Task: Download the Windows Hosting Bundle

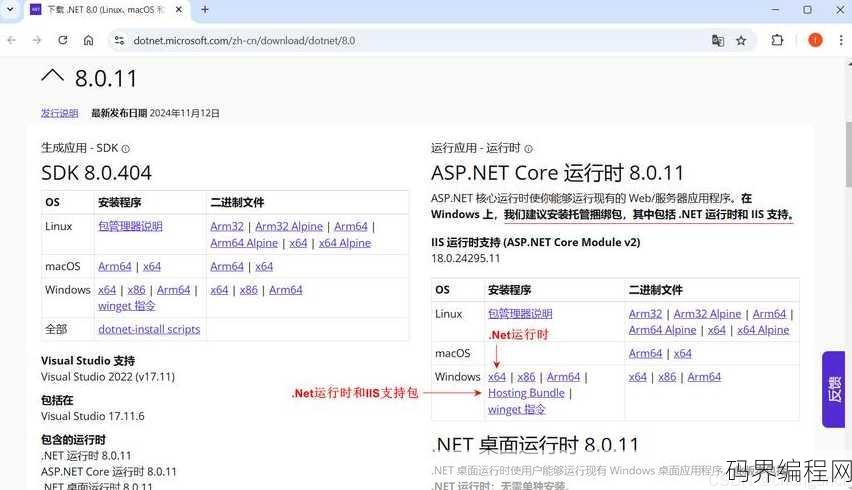Action: tap(526, 393)
